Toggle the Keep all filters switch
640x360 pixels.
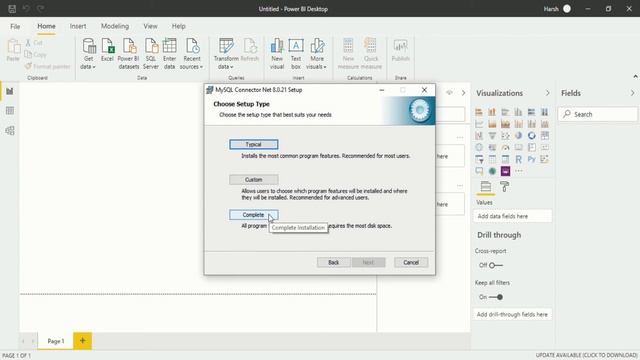pos(496,297)
